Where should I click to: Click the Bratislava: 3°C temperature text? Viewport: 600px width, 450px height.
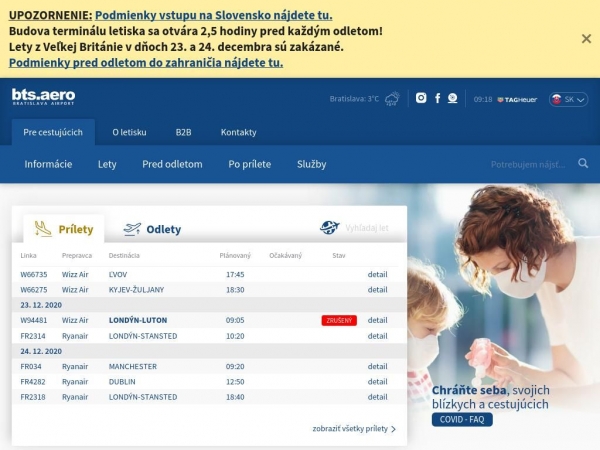point(354,99)
